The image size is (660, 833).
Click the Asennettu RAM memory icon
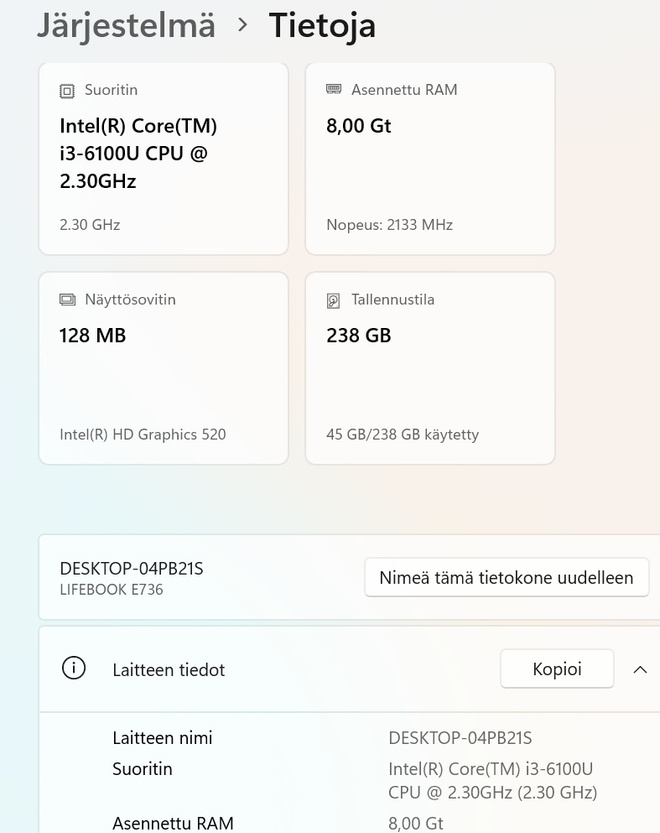tap(334, 89)
